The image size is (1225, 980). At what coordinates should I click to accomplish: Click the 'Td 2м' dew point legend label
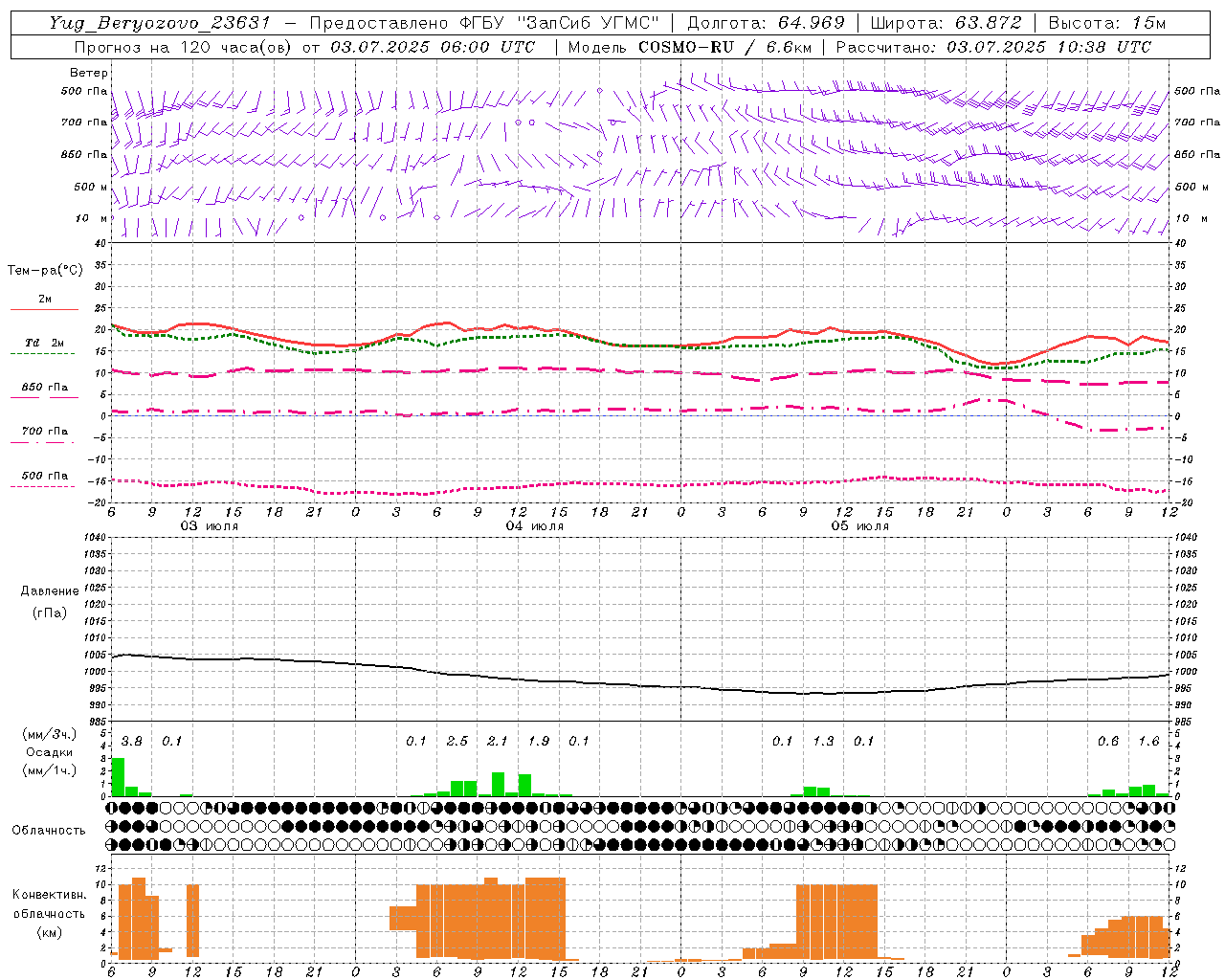[44, 343]
